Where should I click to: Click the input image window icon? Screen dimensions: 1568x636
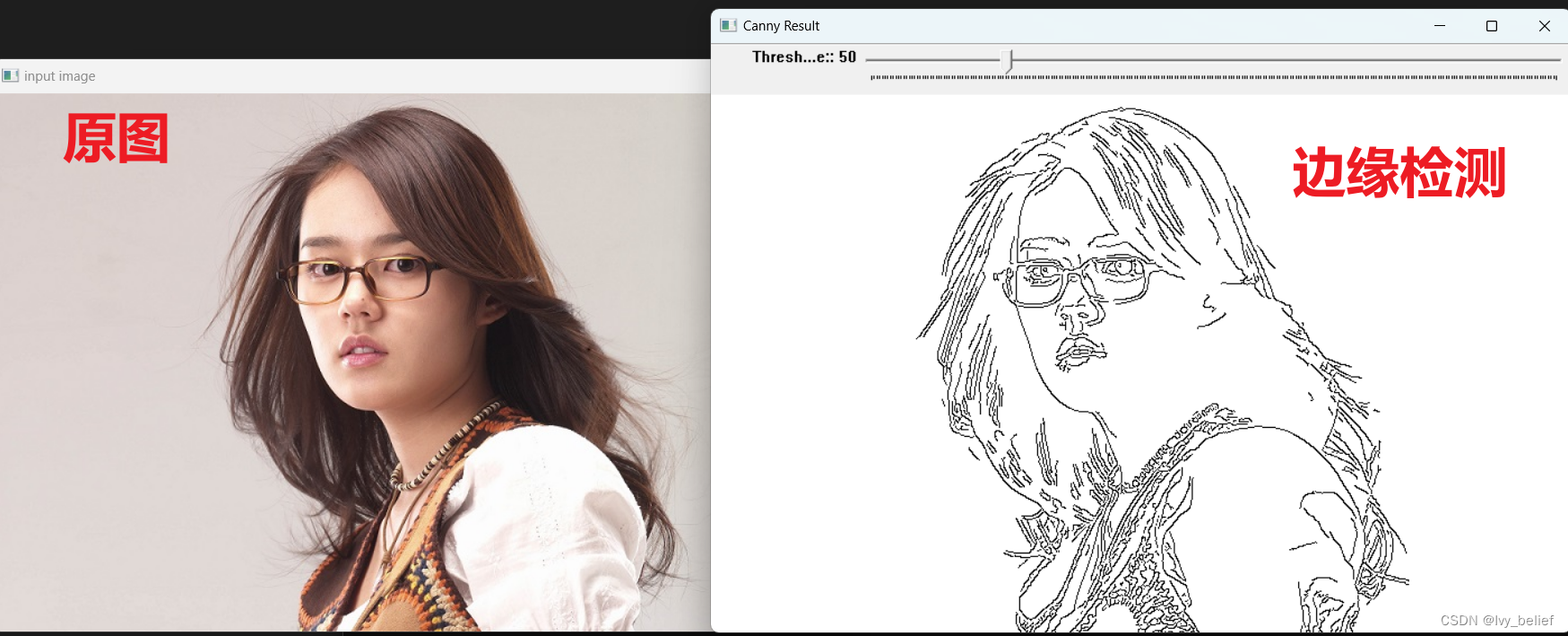click(x=10, y=75)
